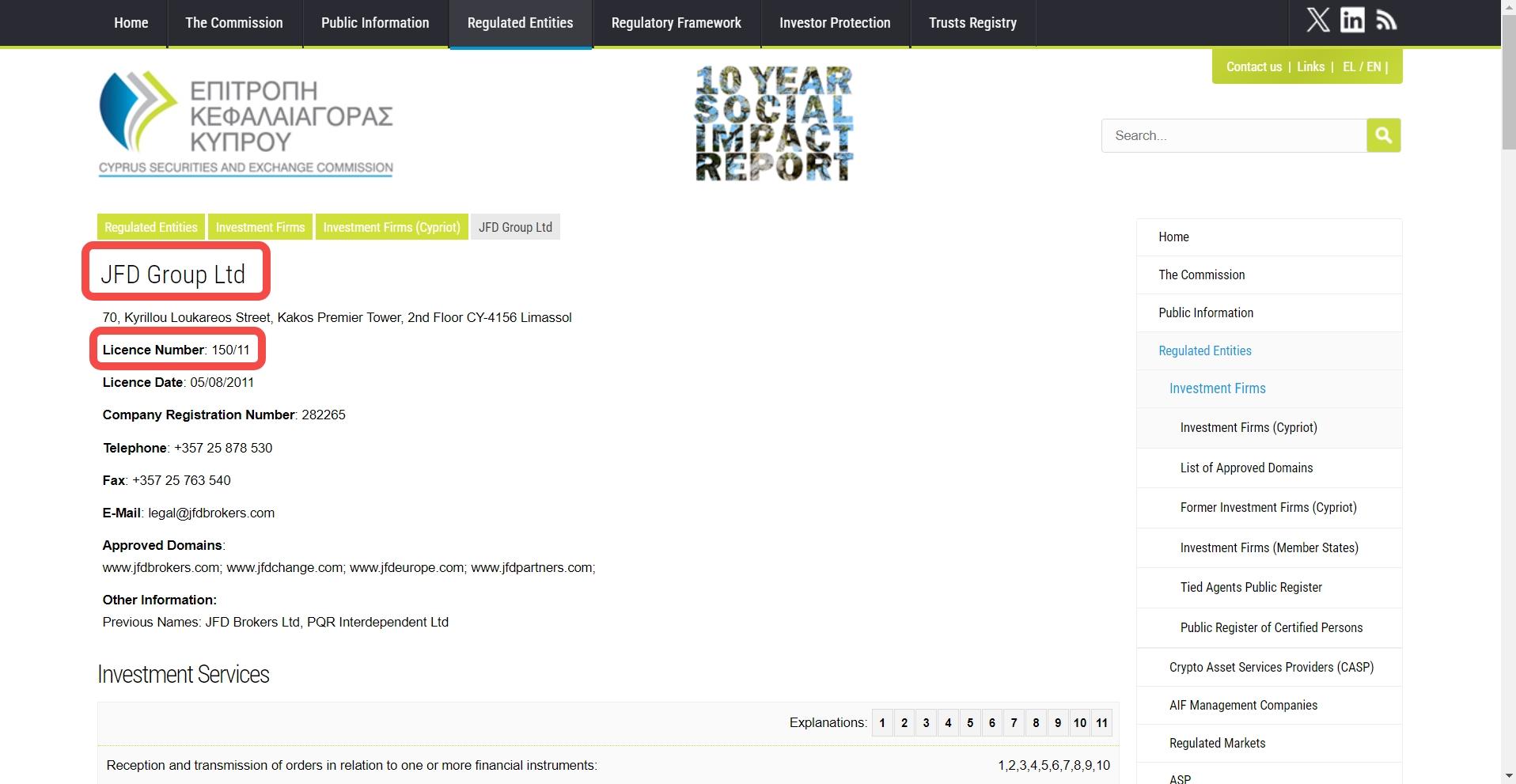
Task: Click Investment Firms (Cypriot) breadcrumb
Action: pos(392,227)
